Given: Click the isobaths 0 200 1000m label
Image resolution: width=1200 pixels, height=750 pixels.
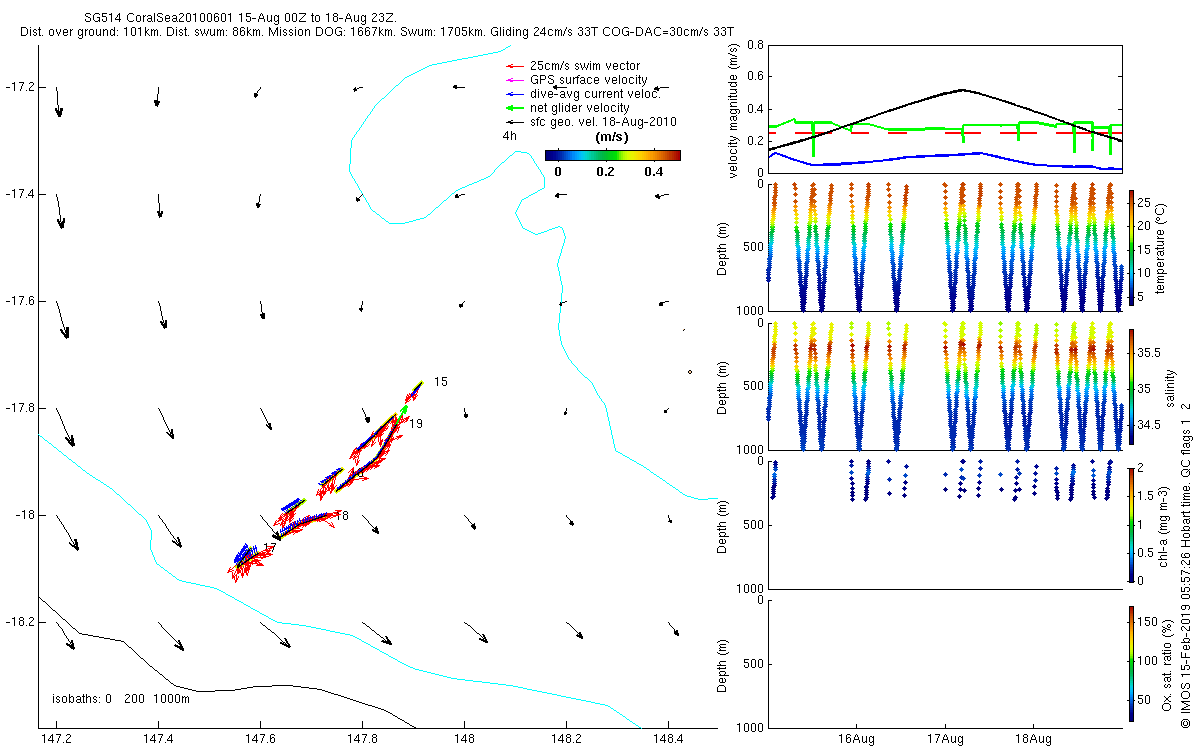Looking at the screenshot, I should point(120,698).
